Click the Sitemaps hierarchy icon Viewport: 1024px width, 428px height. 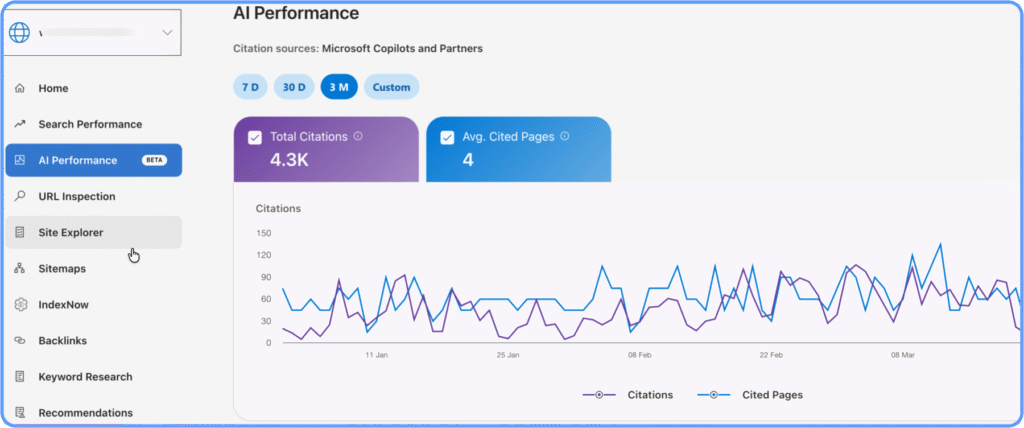(x=20, y=268)
